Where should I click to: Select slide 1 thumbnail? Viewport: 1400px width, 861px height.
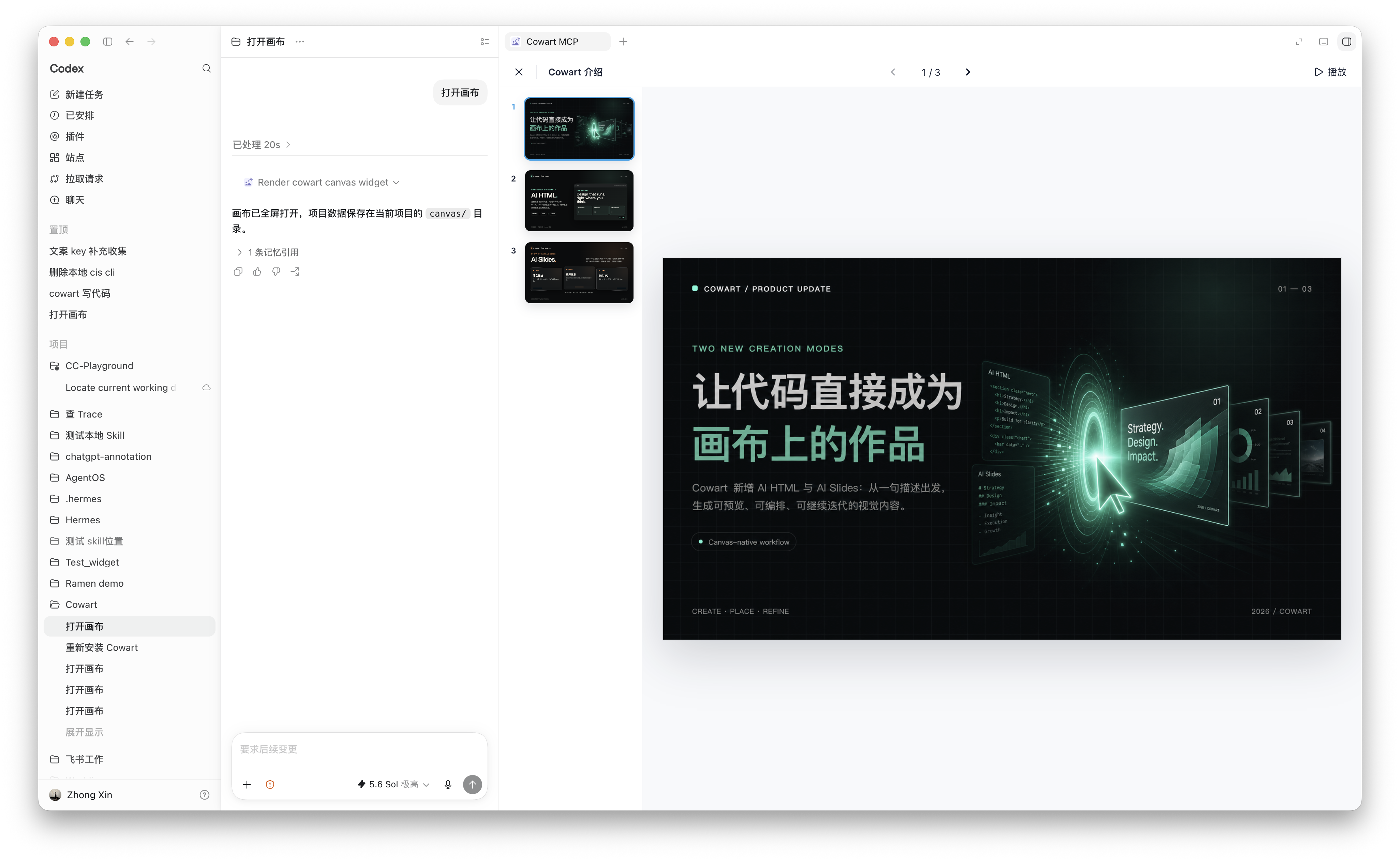point(579,129)
